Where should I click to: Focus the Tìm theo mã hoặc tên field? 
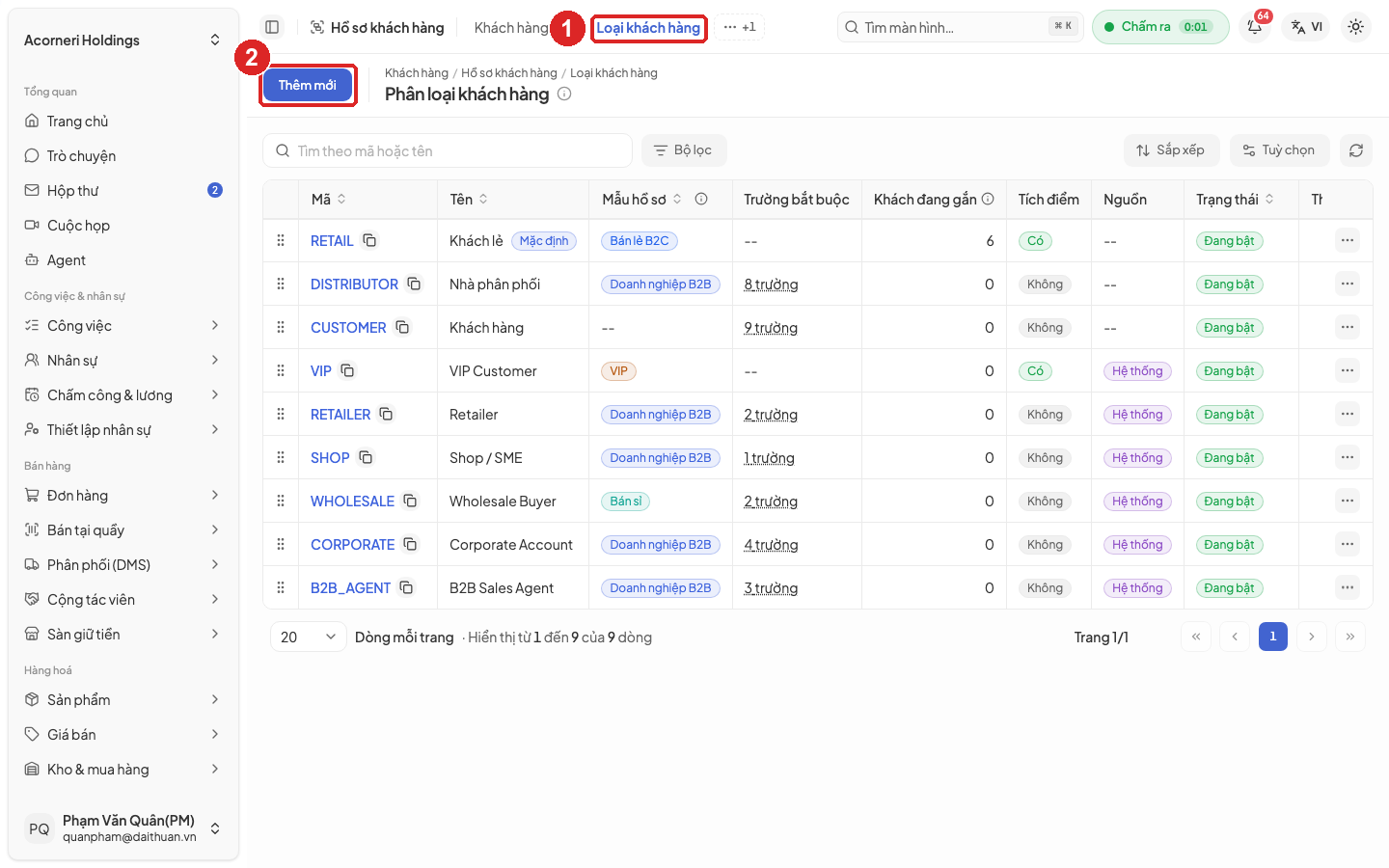(x=448, y=150)
